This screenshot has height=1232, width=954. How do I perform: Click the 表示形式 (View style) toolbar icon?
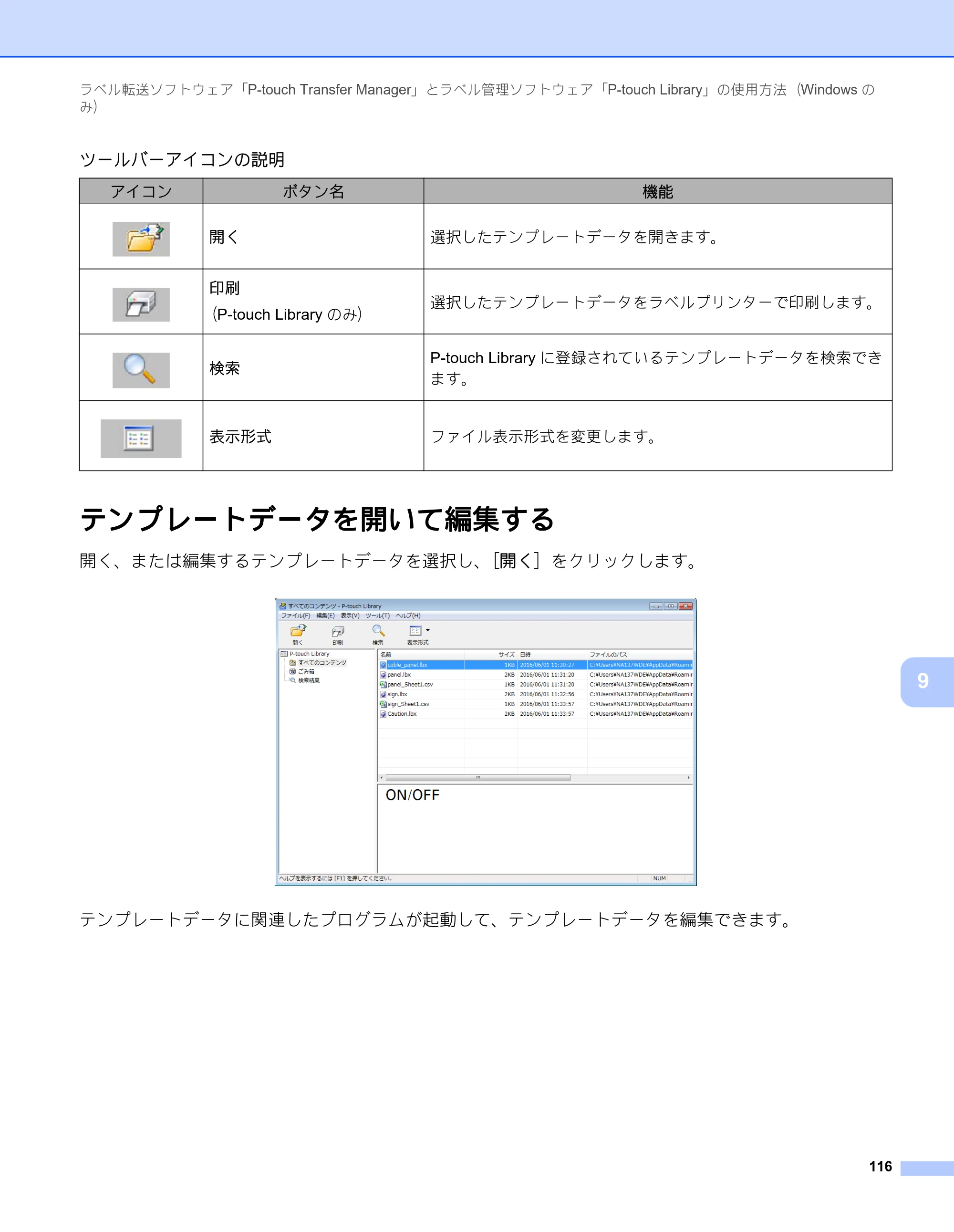415,631
